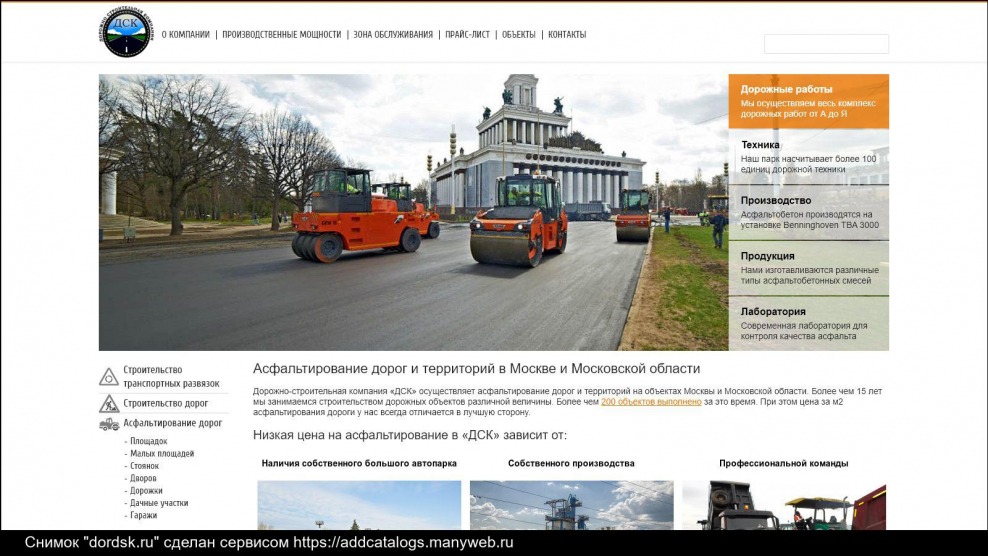
Task: Open the Дворов submenu link
Action: tap(143, 478)
